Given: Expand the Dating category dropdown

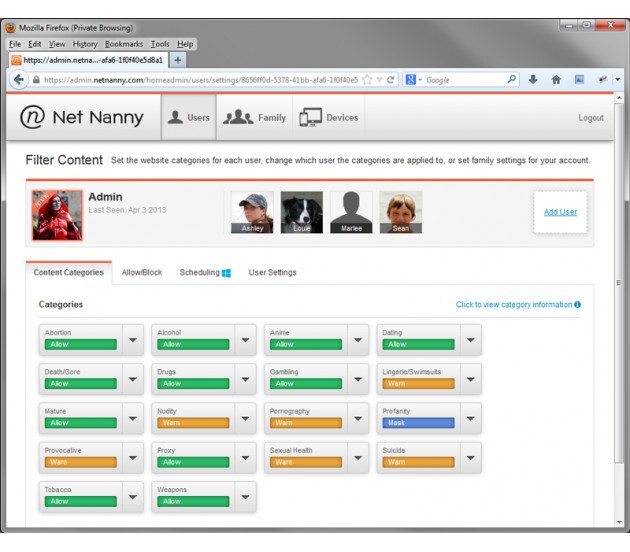Looking at the screenshot, I should (470, 340).
